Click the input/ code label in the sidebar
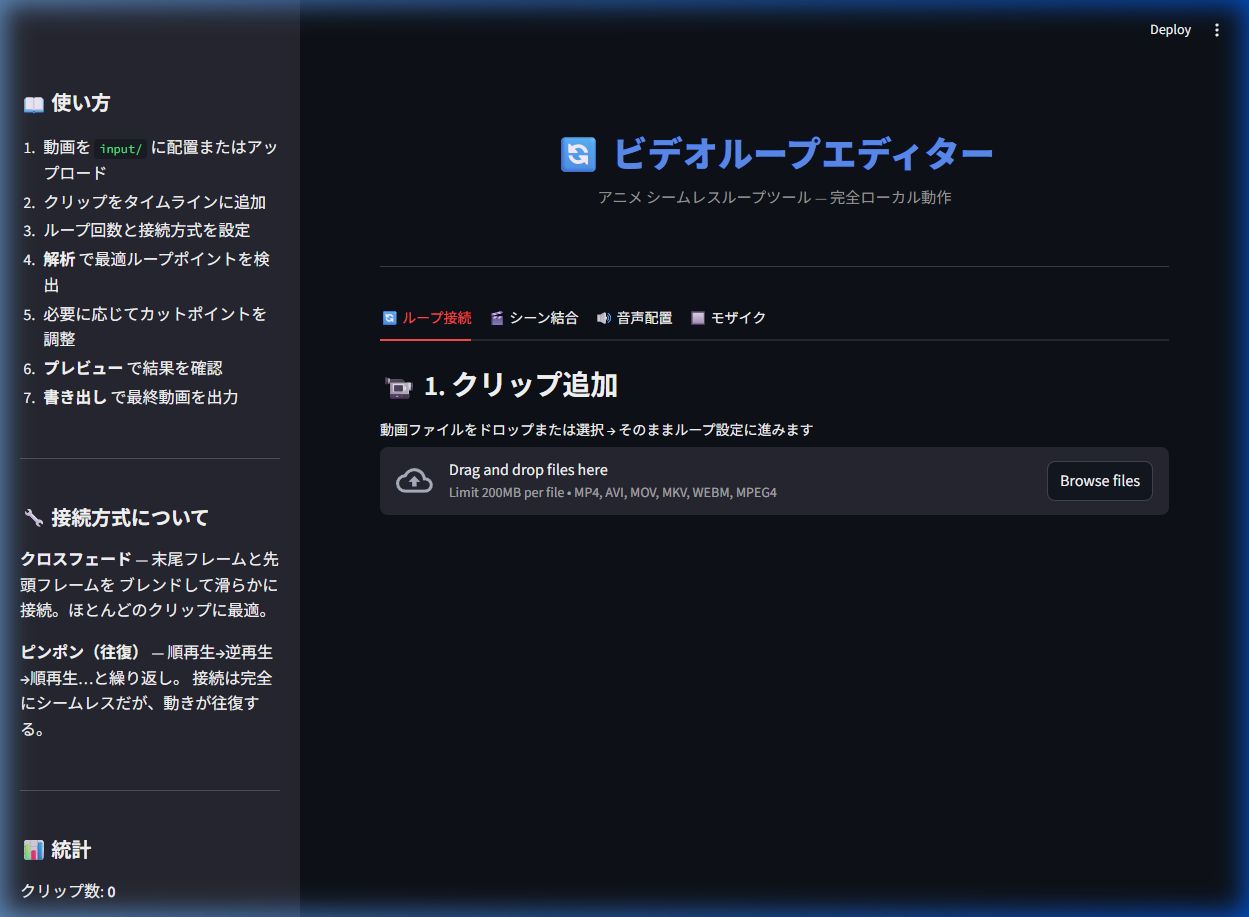The image size is (1249, 917). click(x=121, y=149)
